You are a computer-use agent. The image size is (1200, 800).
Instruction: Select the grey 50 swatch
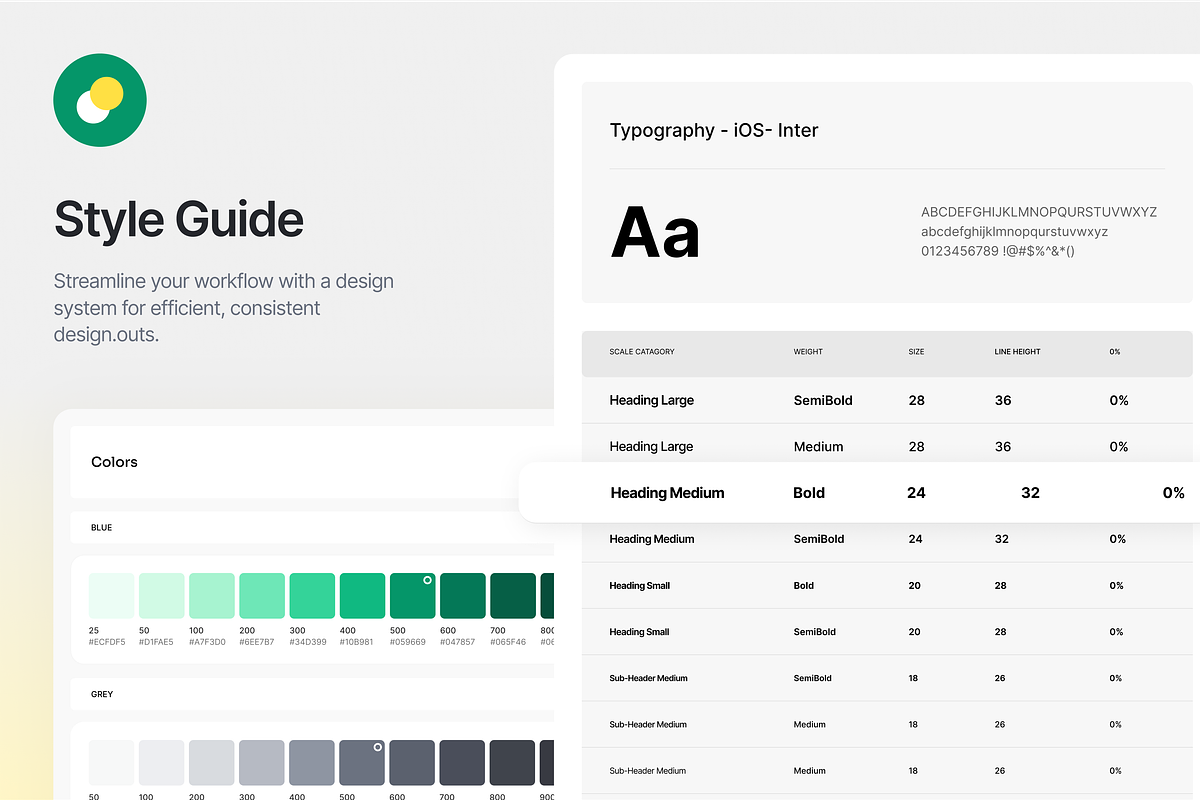coord(111,763)
